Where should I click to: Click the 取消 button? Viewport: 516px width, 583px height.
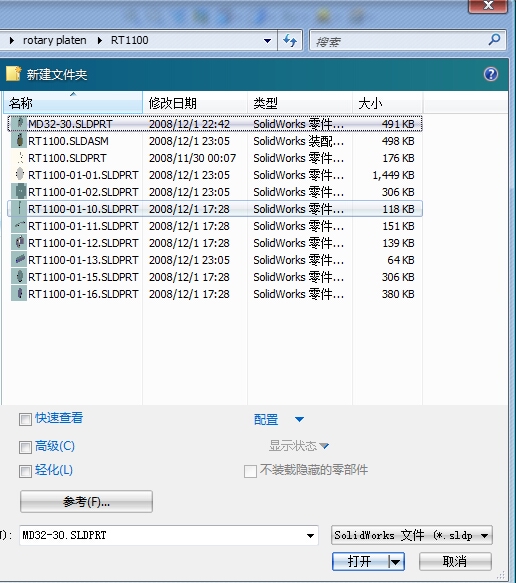click(455, 561)
